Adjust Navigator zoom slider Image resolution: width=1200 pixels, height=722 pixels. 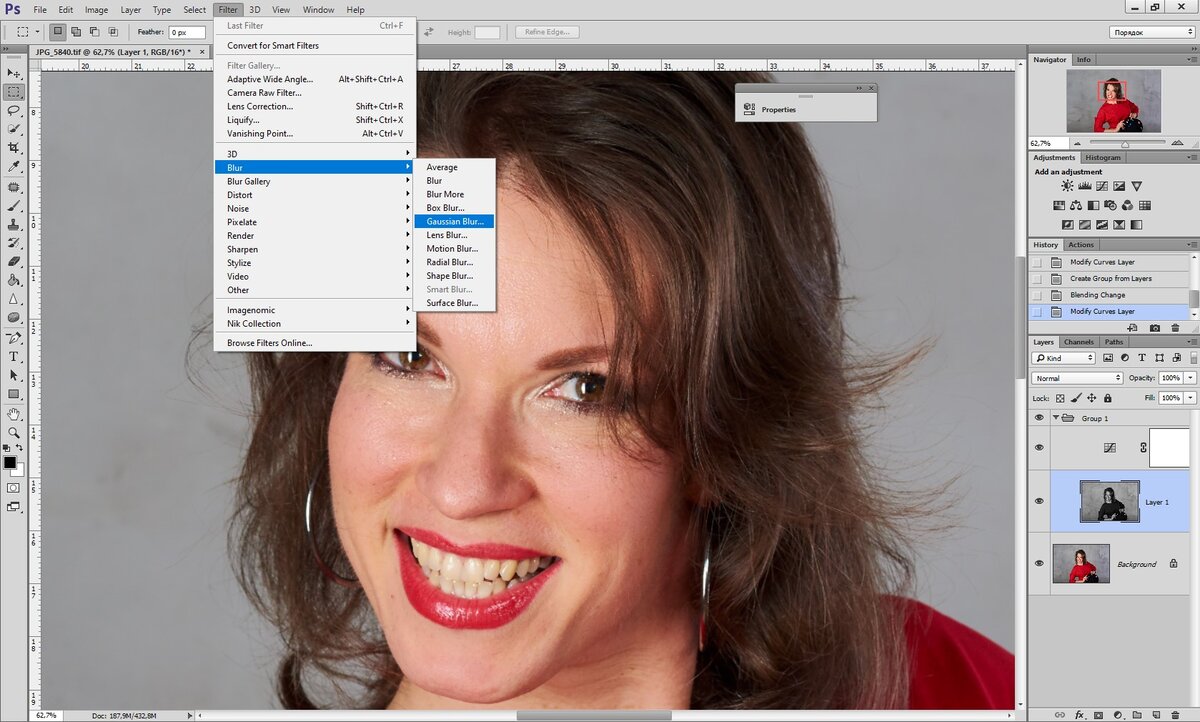coord(1125,143)
